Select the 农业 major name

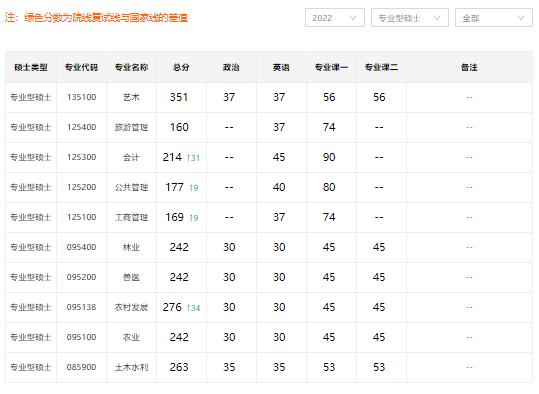[x=131, y=337]
